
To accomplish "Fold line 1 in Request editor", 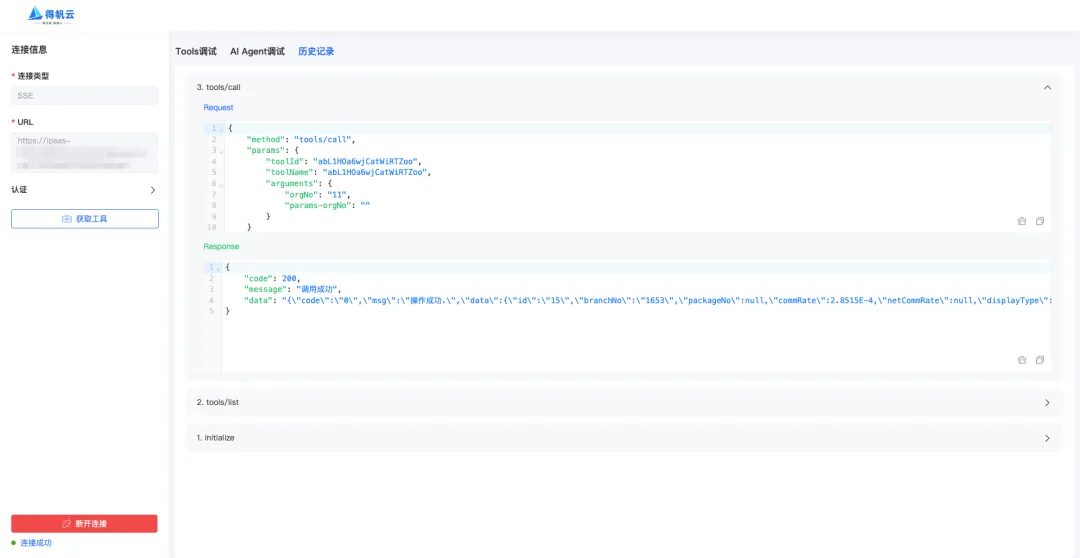I will click(220, 129).
